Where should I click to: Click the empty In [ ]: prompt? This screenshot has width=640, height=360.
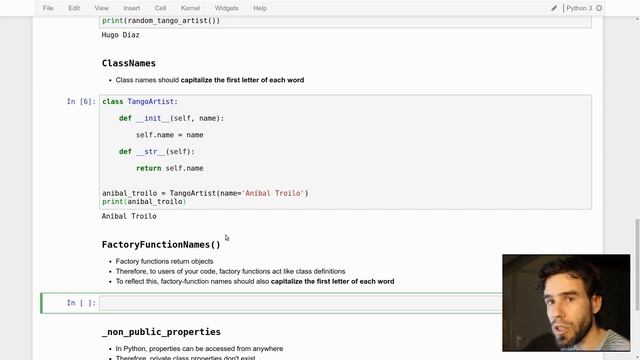click(81, 303)
